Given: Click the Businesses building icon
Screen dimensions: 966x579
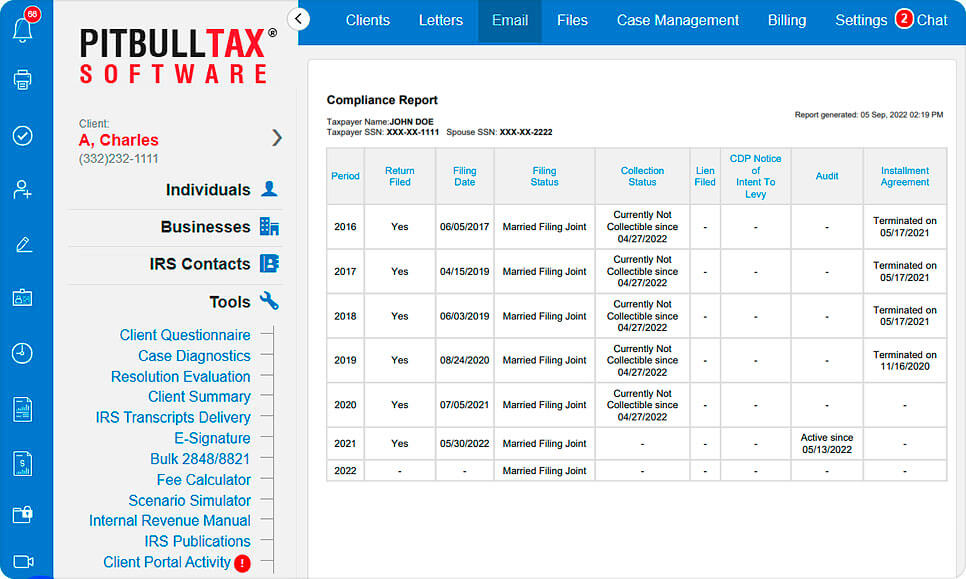Looking at the screenshot, I should click(x=269, y=227).
